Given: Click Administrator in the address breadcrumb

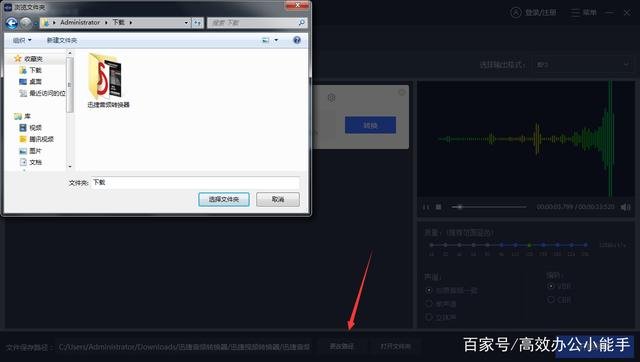Looking at the screenshot, I should click(x=80, y=22).
